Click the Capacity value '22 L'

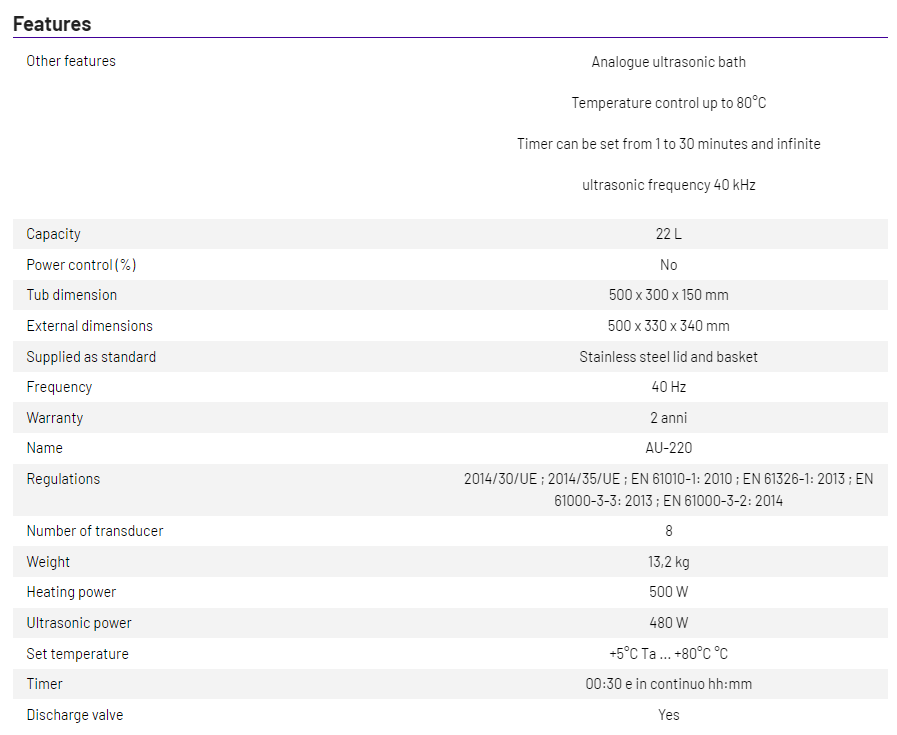pos(668,234)
